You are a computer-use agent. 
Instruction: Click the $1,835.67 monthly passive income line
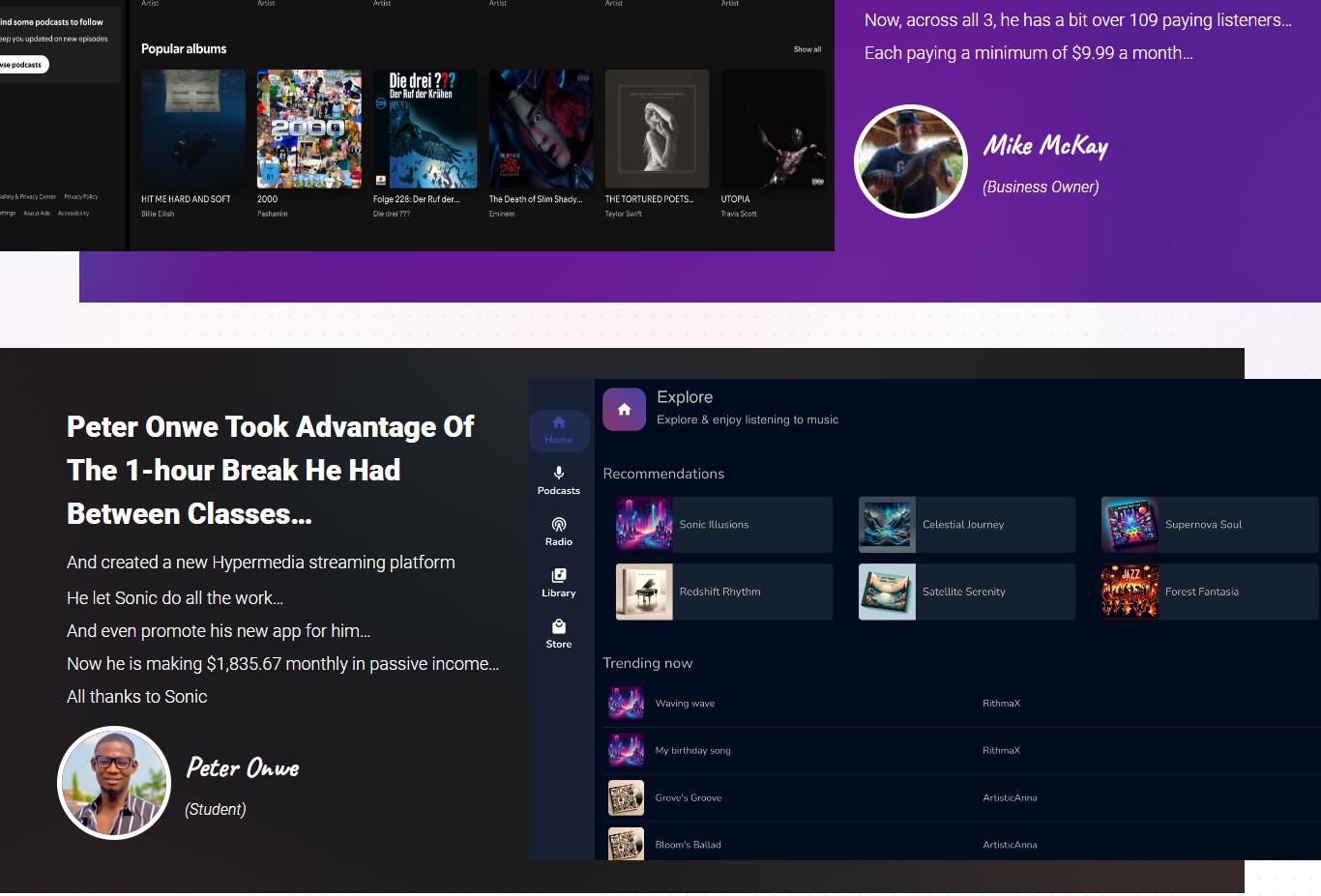tap(283, 664)
